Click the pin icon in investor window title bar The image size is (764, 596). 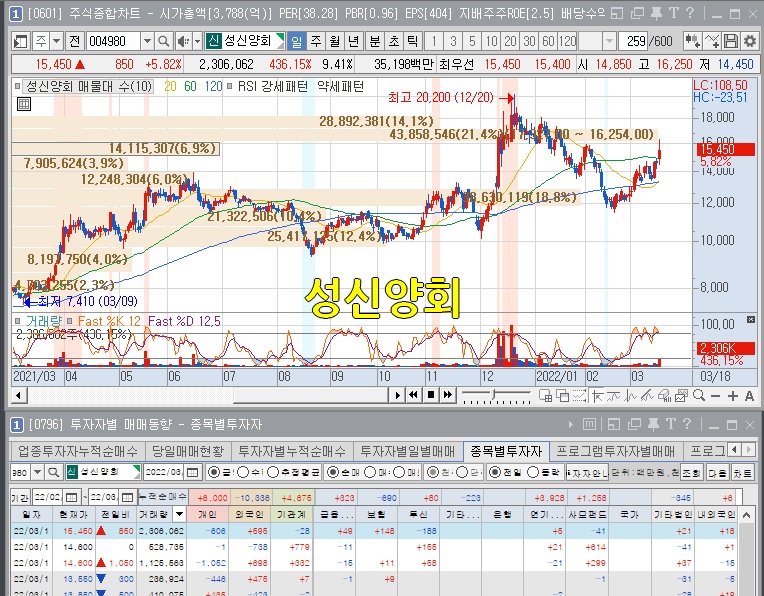tap(653, 424)
